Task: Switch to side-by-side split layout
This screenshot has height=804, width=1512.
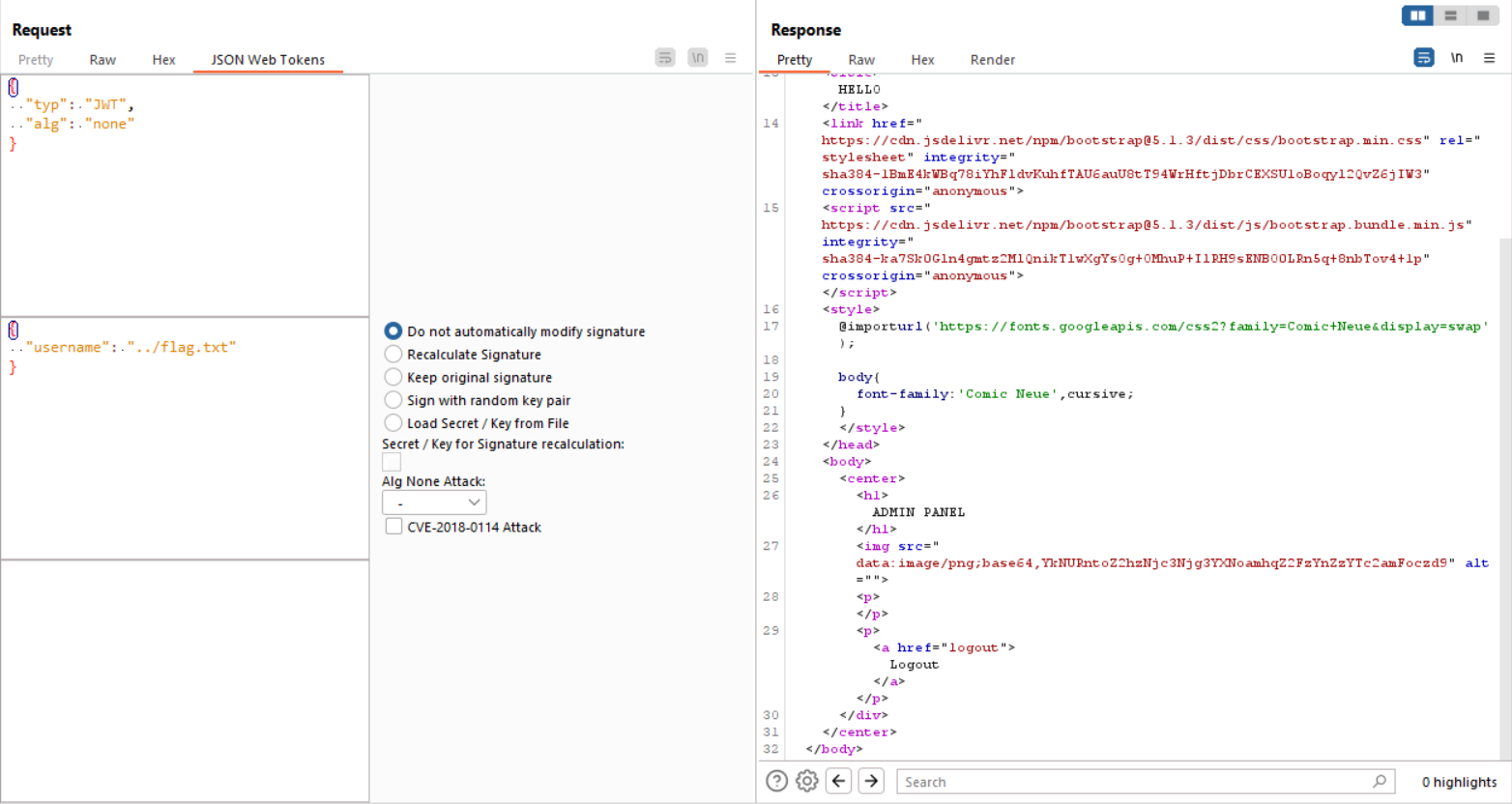Action: click(x=1418, y=15)
